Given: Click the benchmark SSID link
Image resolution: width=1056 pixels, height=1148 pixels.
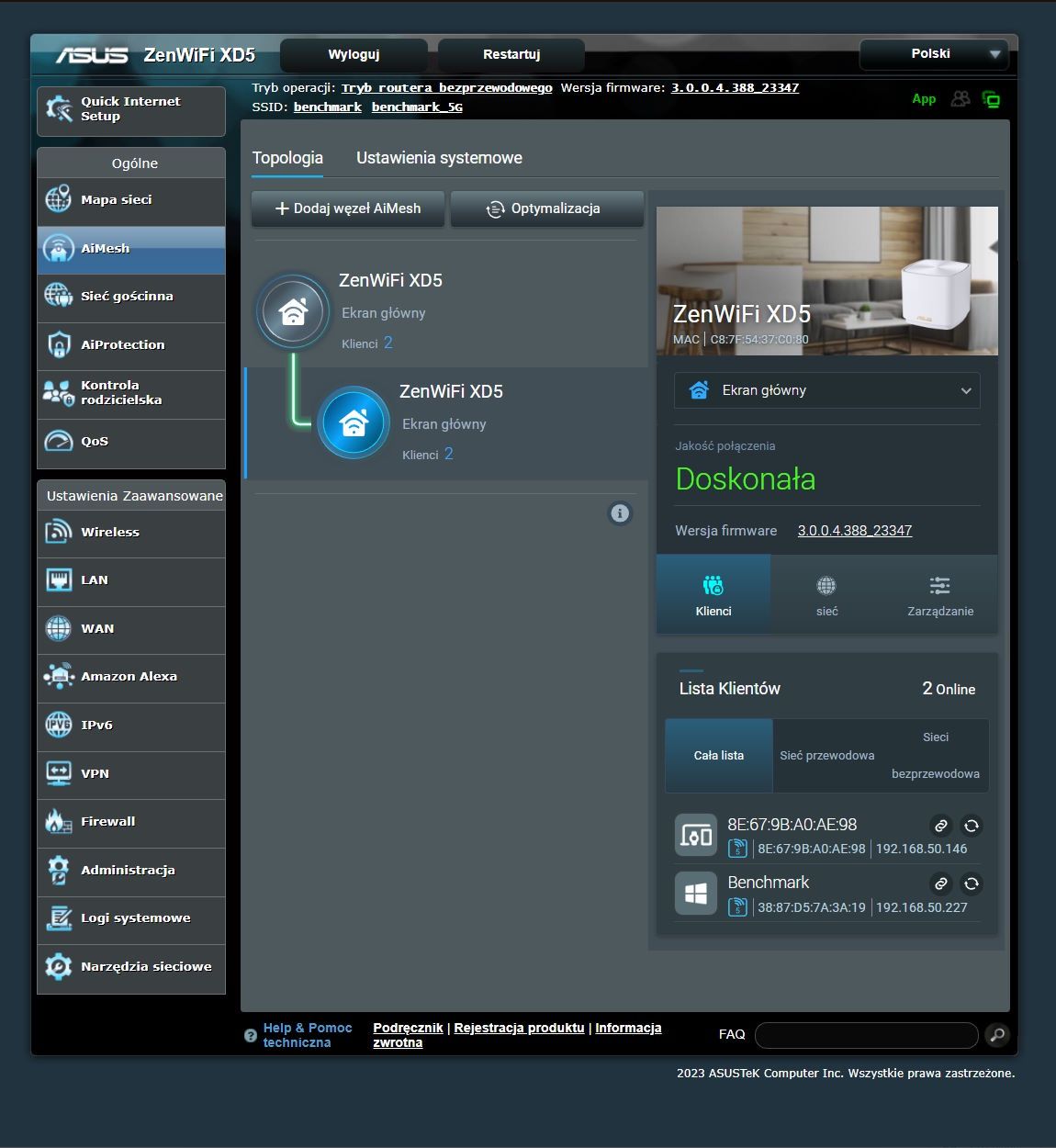Looking at the screenshot, I should 327,107.
